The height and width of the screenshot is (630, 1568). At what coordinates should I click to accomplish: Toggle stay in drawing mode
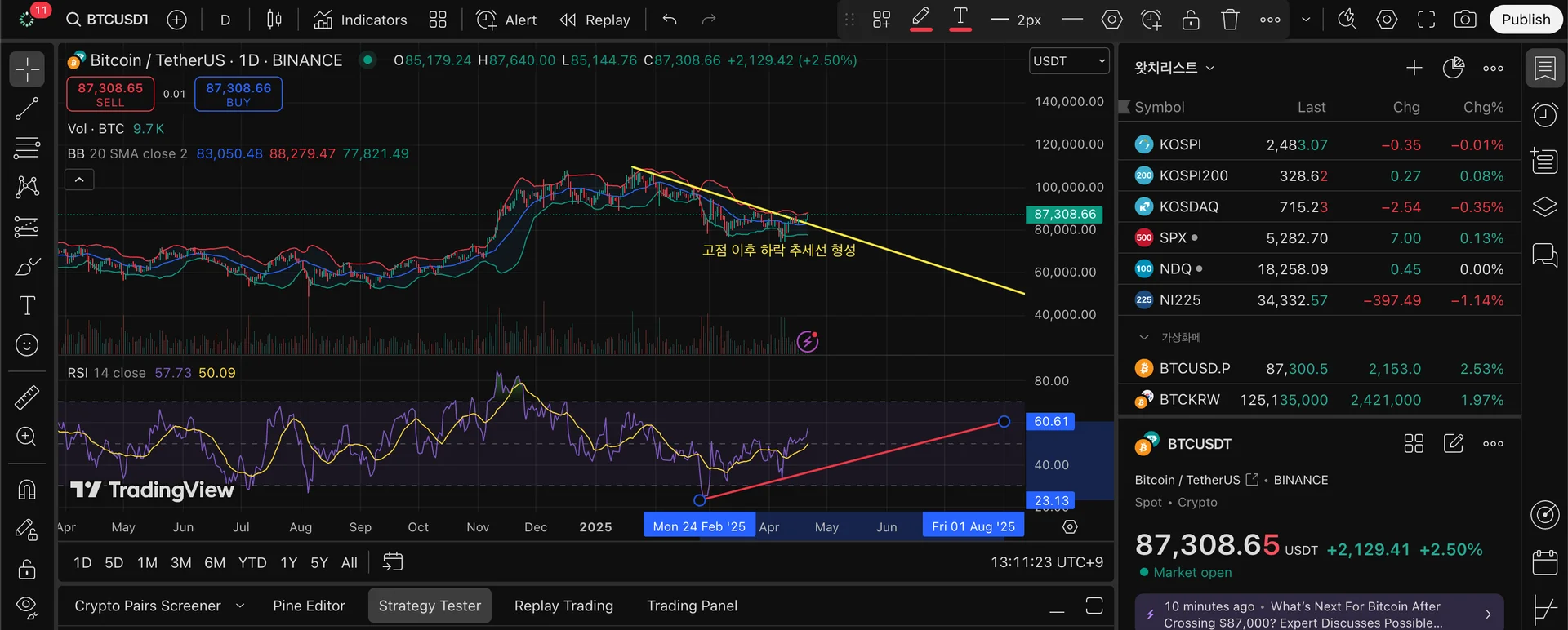click(x=27, y=530)
